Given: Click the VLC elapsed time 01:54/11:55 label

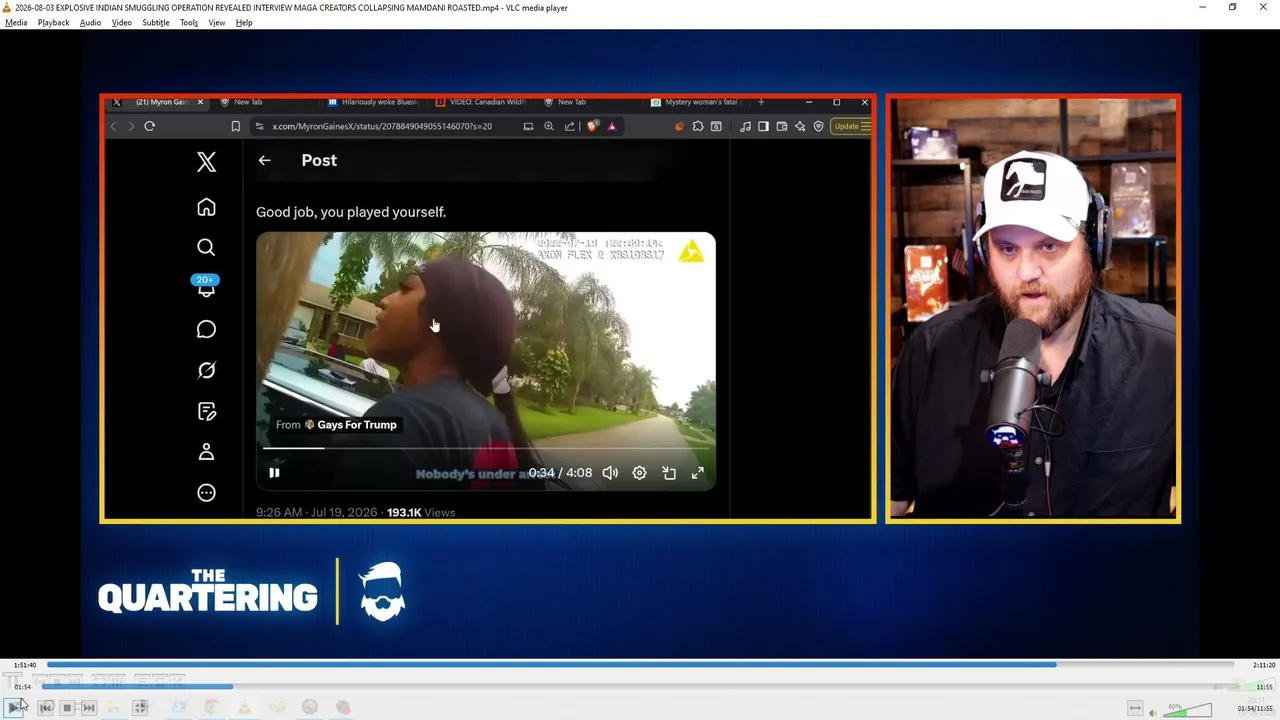Looking at the screenshot, I should tap(1254, 709).
